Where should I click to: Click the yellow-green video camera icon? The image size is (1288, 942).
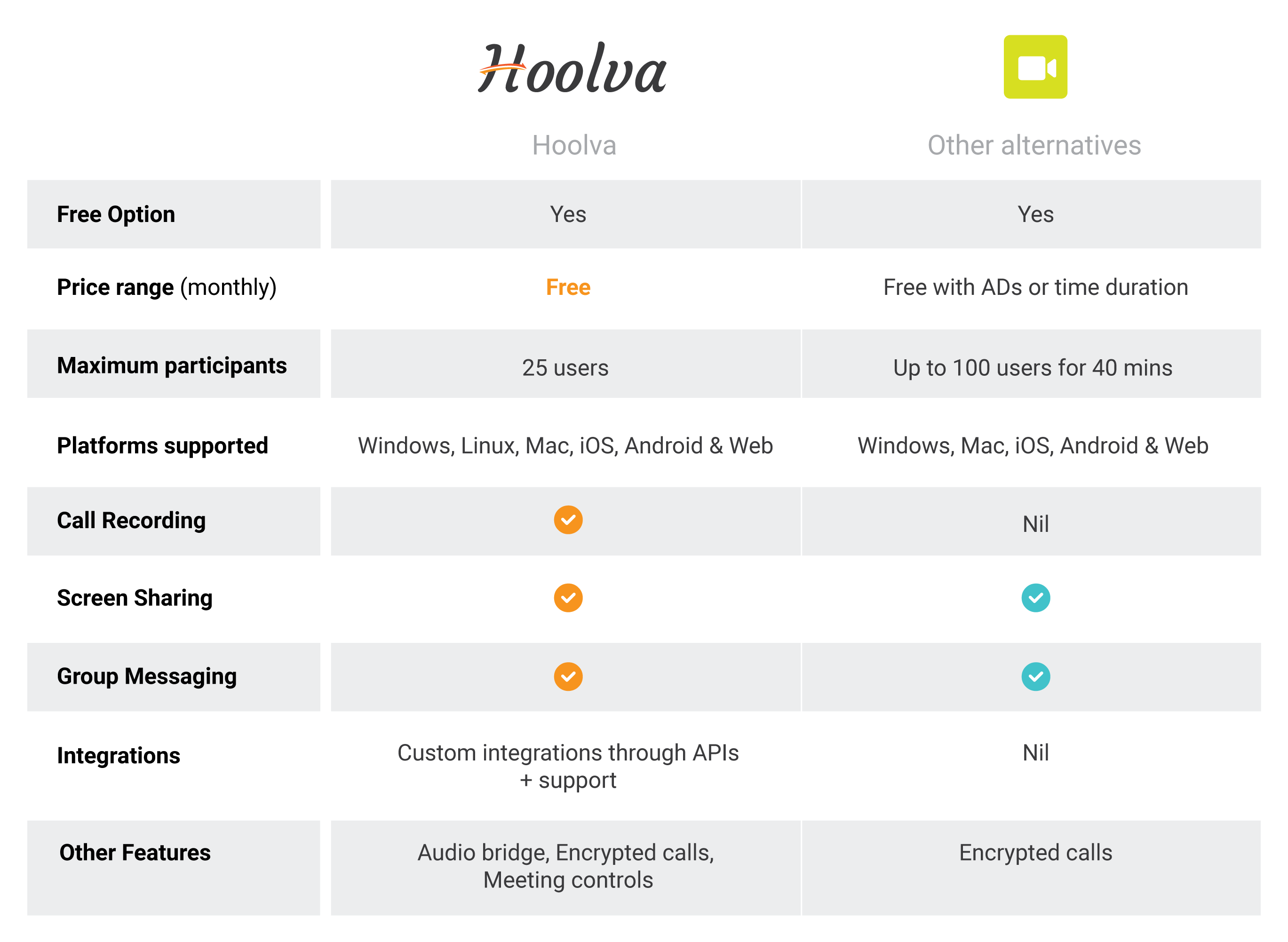click(1035, 67)
